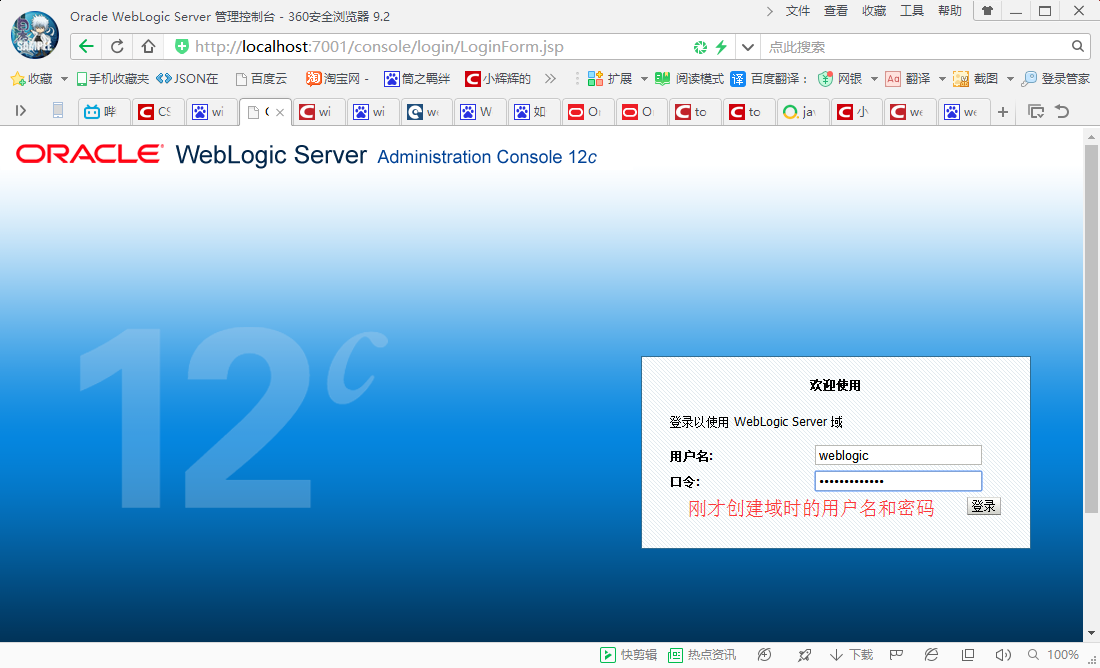Click the lightning speed-mode icon in address bar
The height and width of the screenshot is (668, 1100).
coord(721,47)
